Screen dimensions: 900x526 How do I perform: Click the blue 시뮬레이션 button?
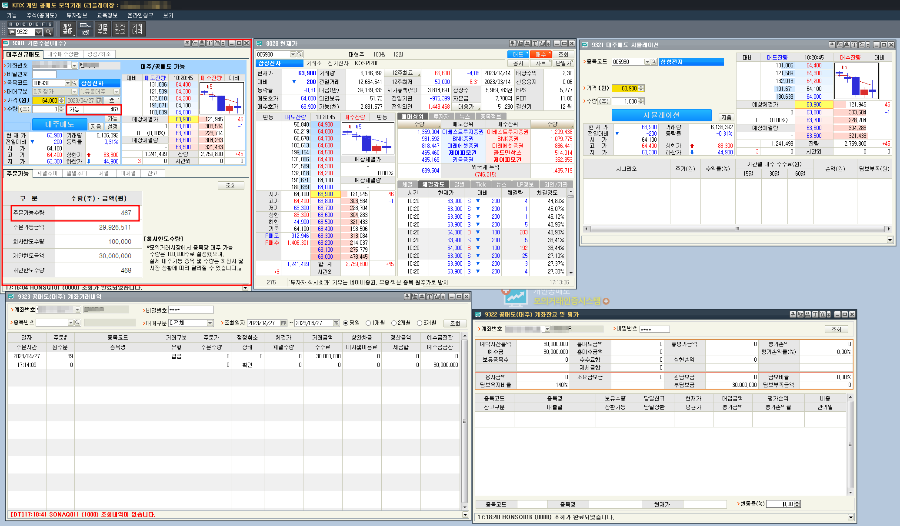tap(661, 115)
